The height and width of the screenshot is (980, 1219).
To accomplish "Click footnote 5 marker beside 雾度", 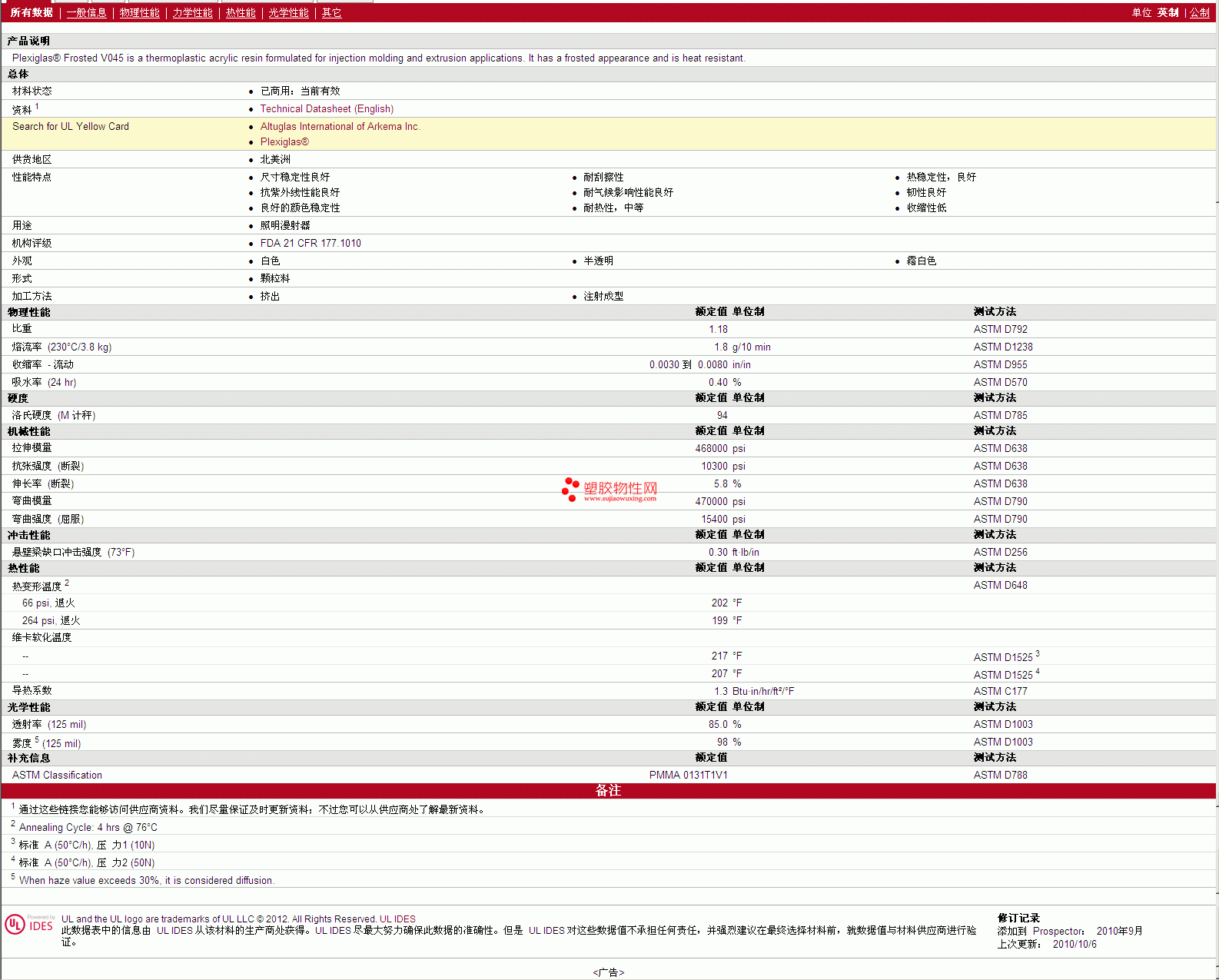I will click(37, 740).
